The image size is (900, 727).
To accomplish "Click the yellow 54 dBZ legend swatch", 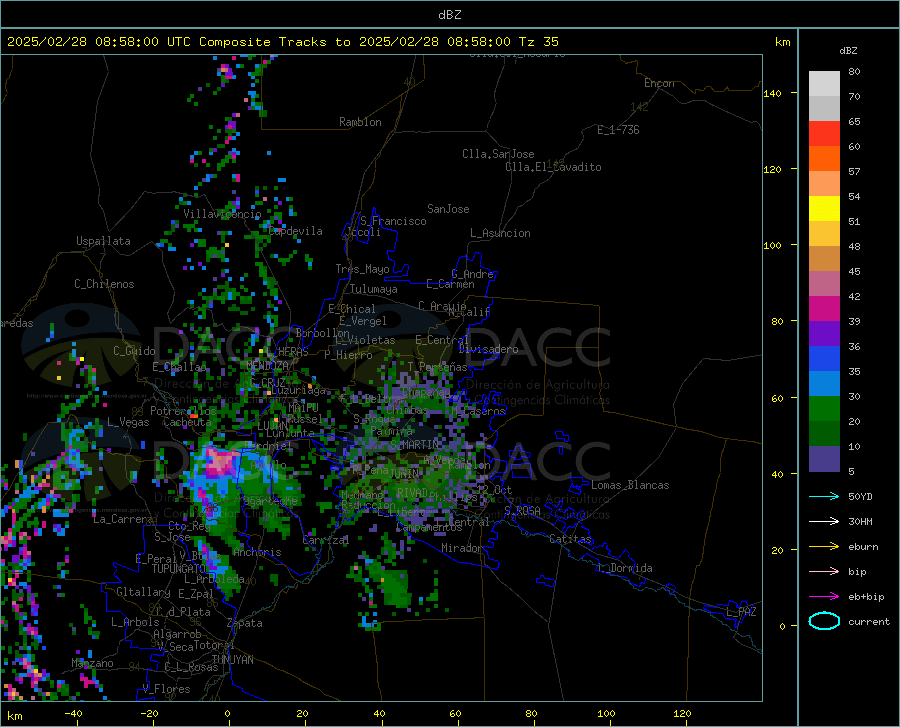I will [824, 208].
